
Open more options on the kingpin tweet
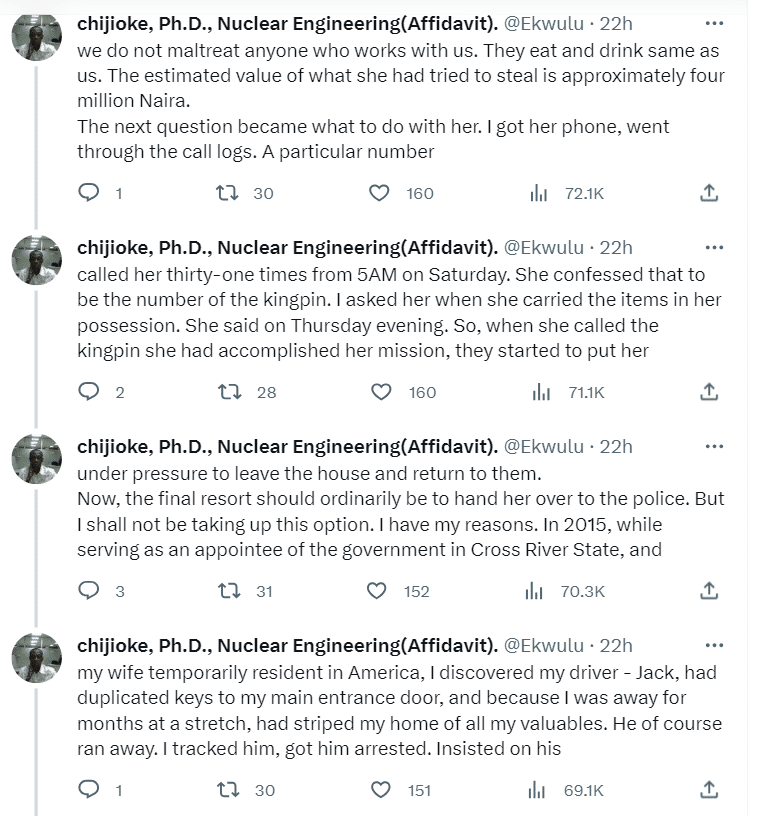[x=714, y=248]
